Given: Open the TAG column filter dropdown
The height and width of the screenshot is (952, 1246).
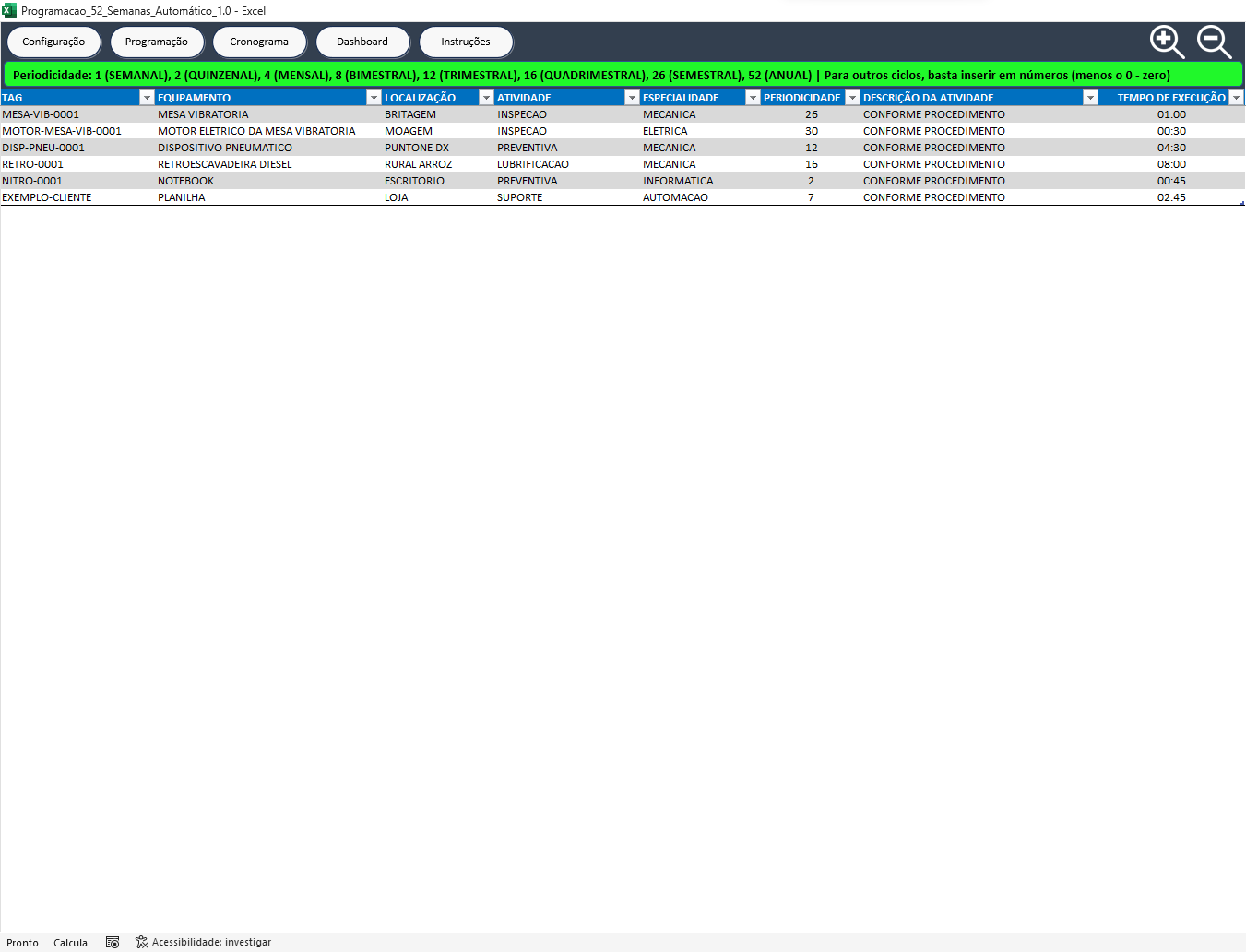Looking at the screenshot, I should tap(146, 98).
